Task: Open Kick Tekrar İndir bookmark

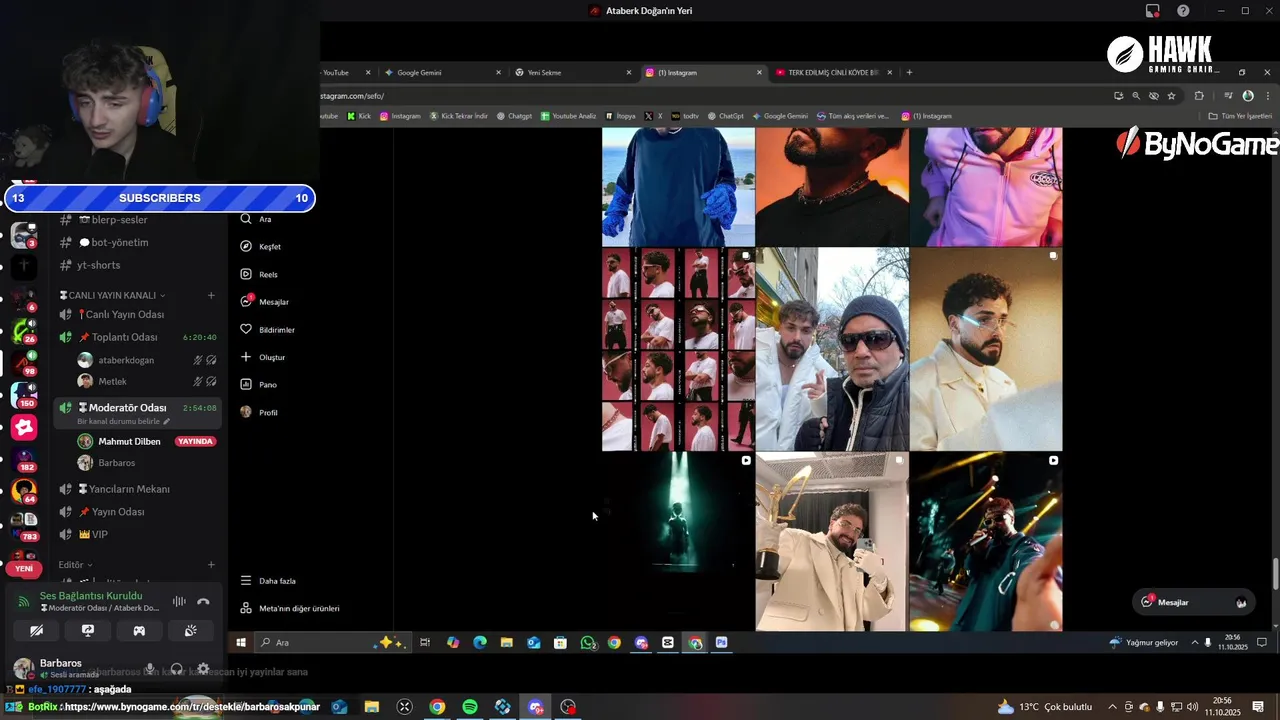Action: (x=459, y=116)
